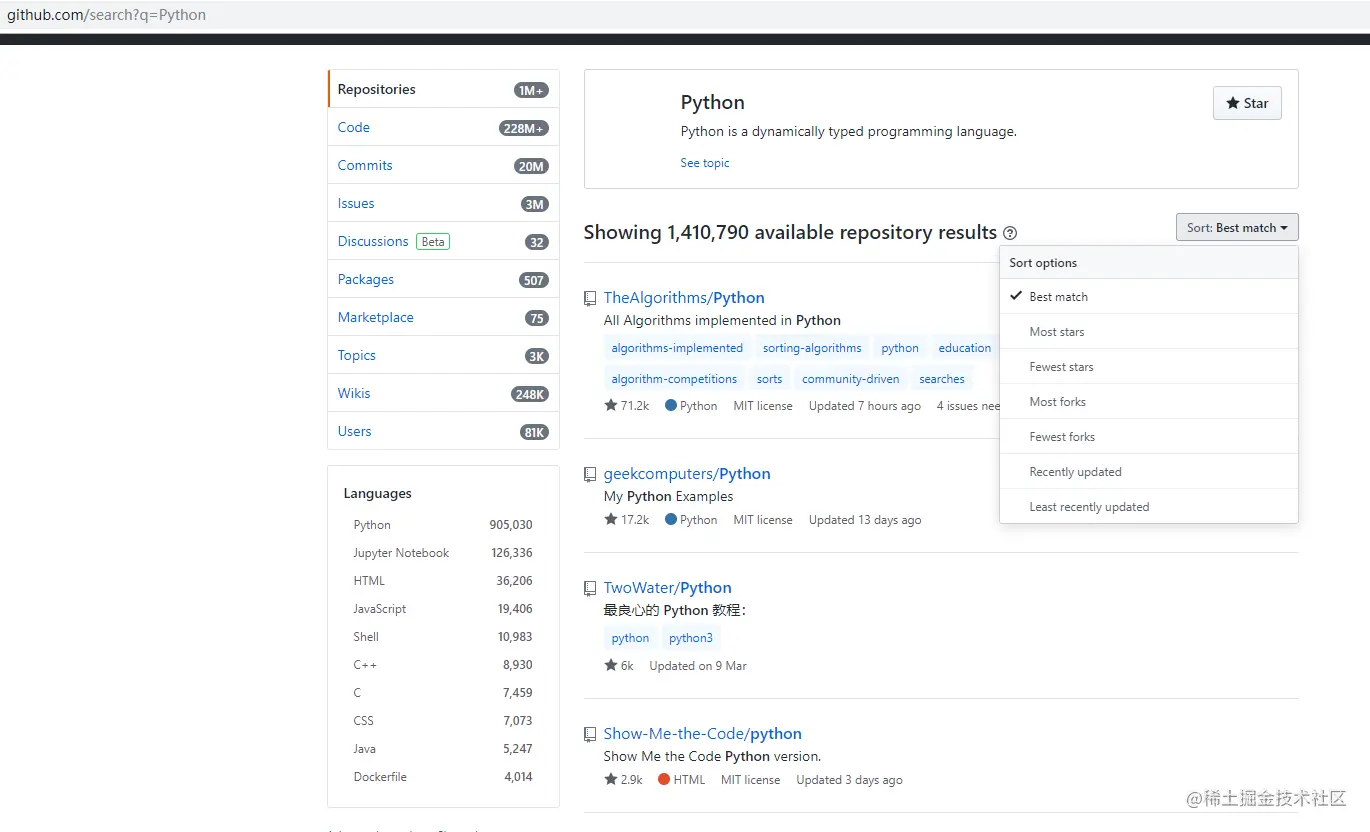The image size is (1370, 832).
Task: Filter results by Jupyter Notebook language
Action: [x=443, y=553]
